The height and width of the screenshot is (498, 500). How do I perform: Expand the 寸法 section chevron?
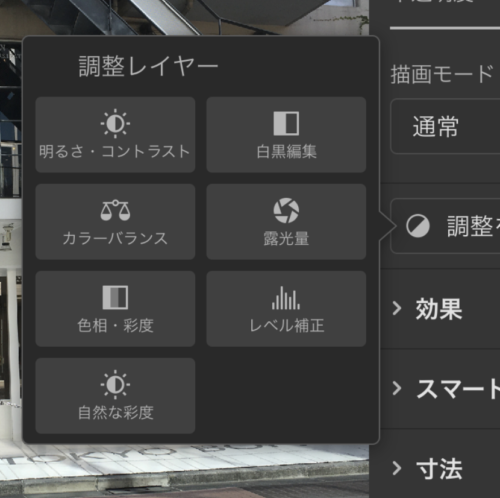(x=397, y=468)
